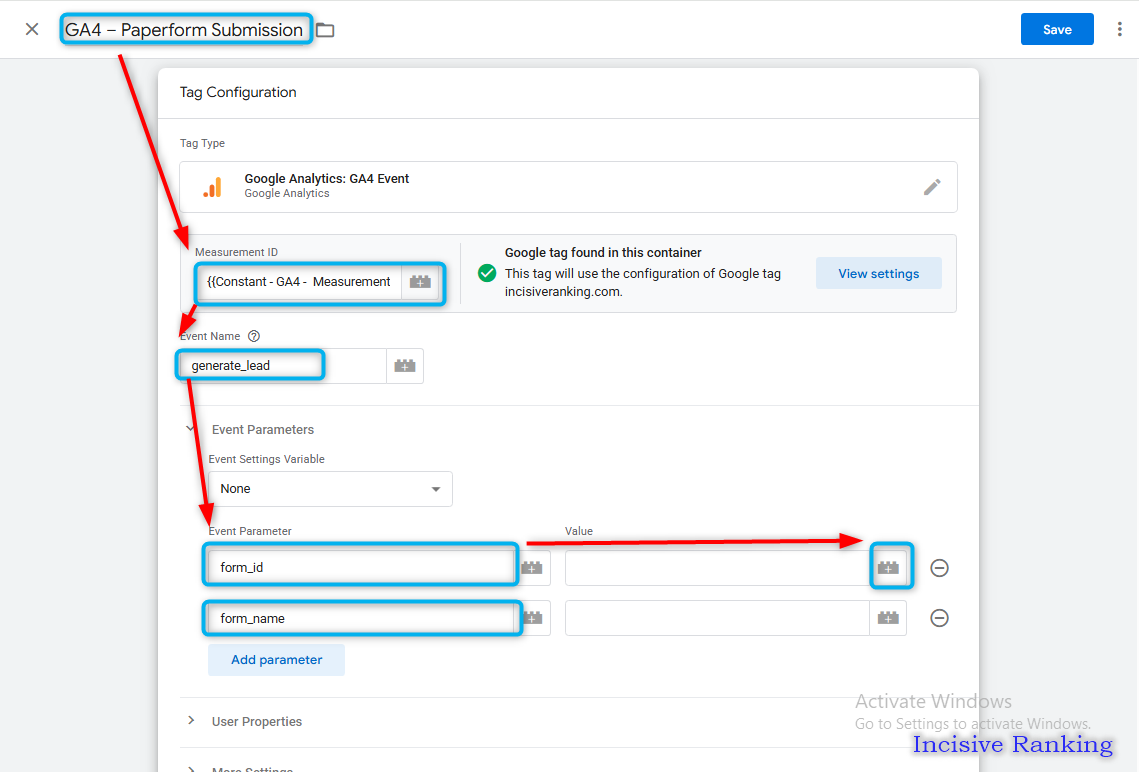The height and width of the screenshot is (772, 1139).
Task: Insert variable for form_id value
Action: click(x=888, y=567)
